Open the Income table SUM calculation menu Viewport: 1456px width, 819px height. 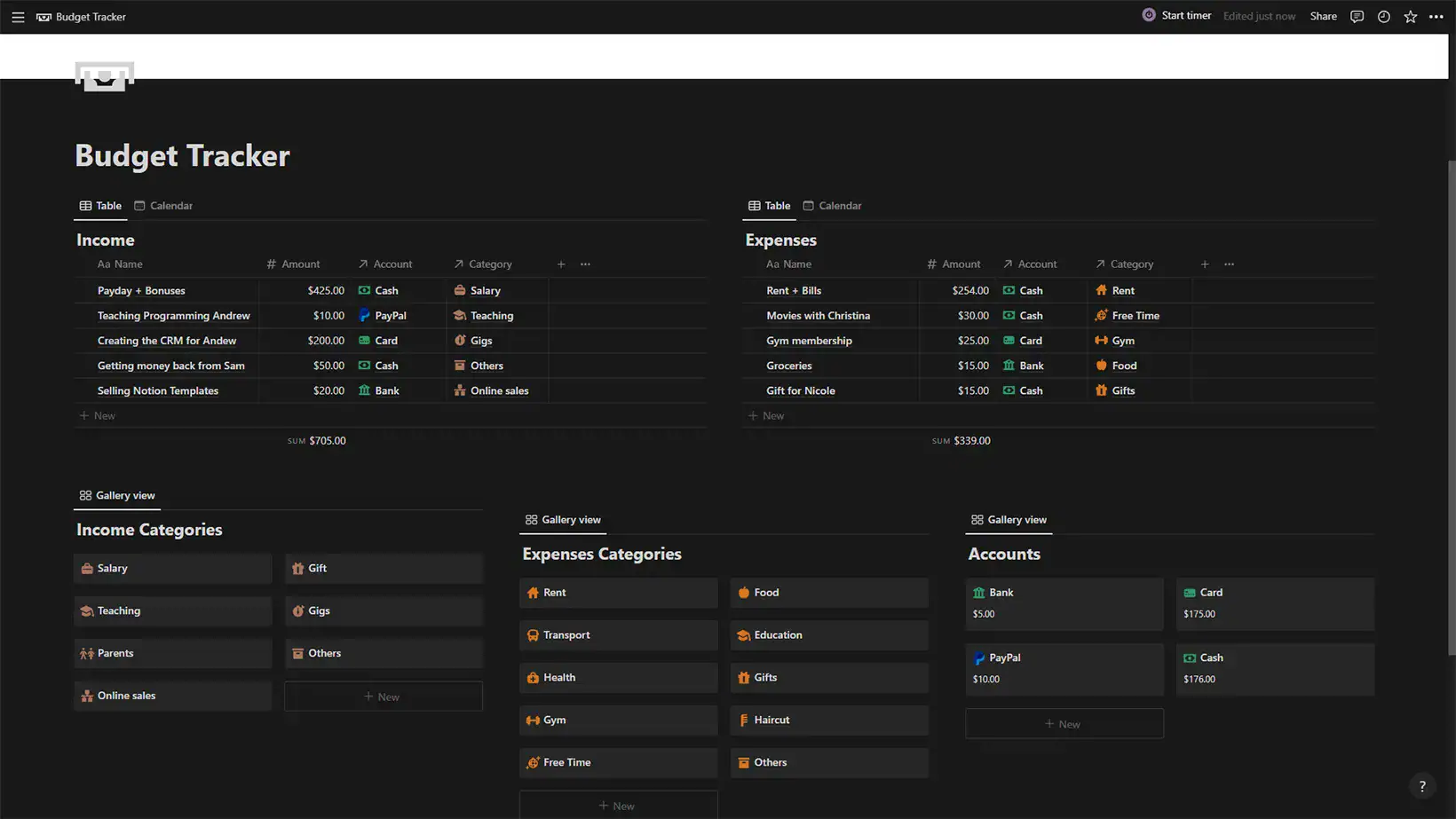point(317,441)
